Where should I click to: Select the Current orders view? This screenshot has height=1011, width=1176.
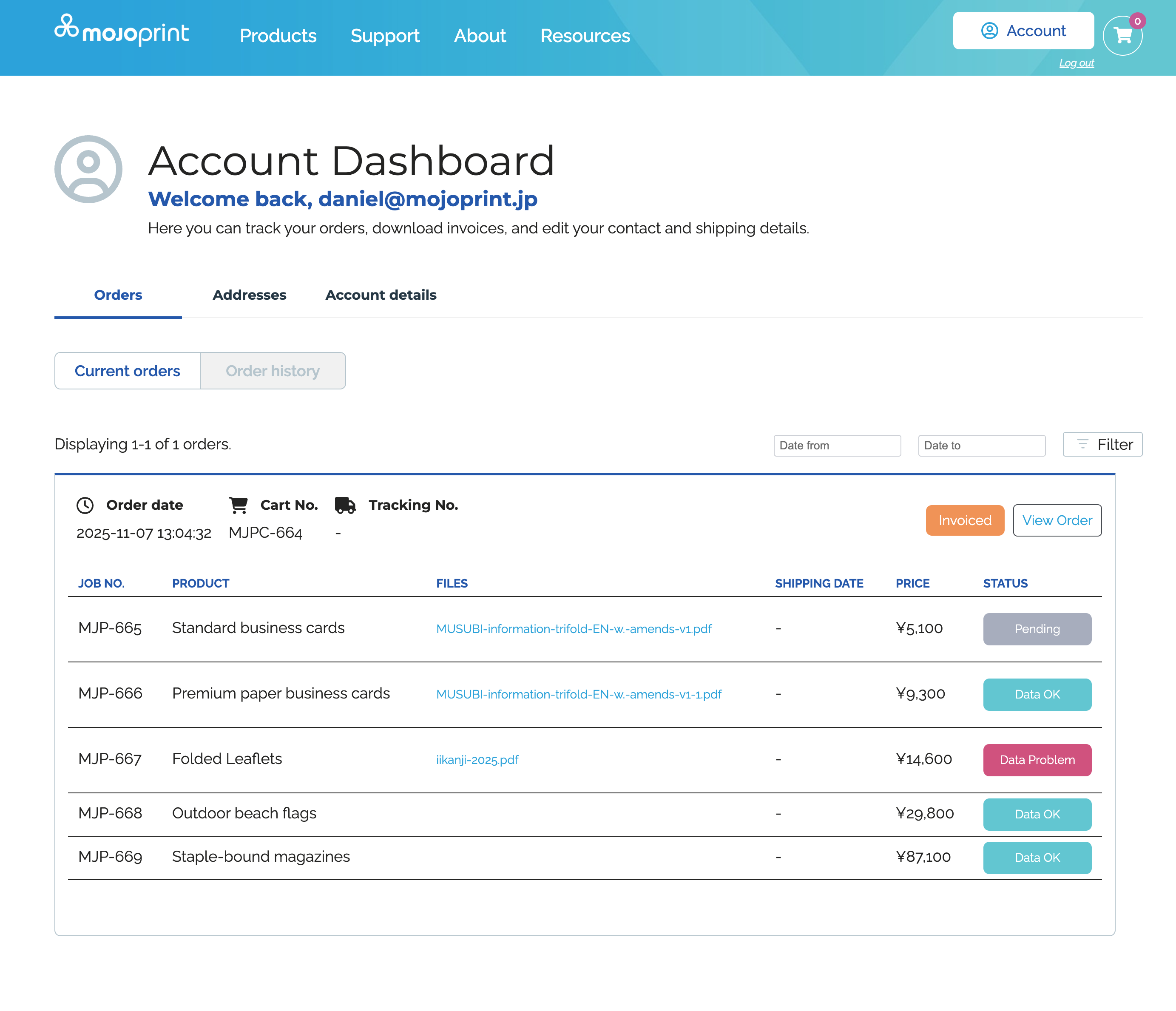pos(127,371)
